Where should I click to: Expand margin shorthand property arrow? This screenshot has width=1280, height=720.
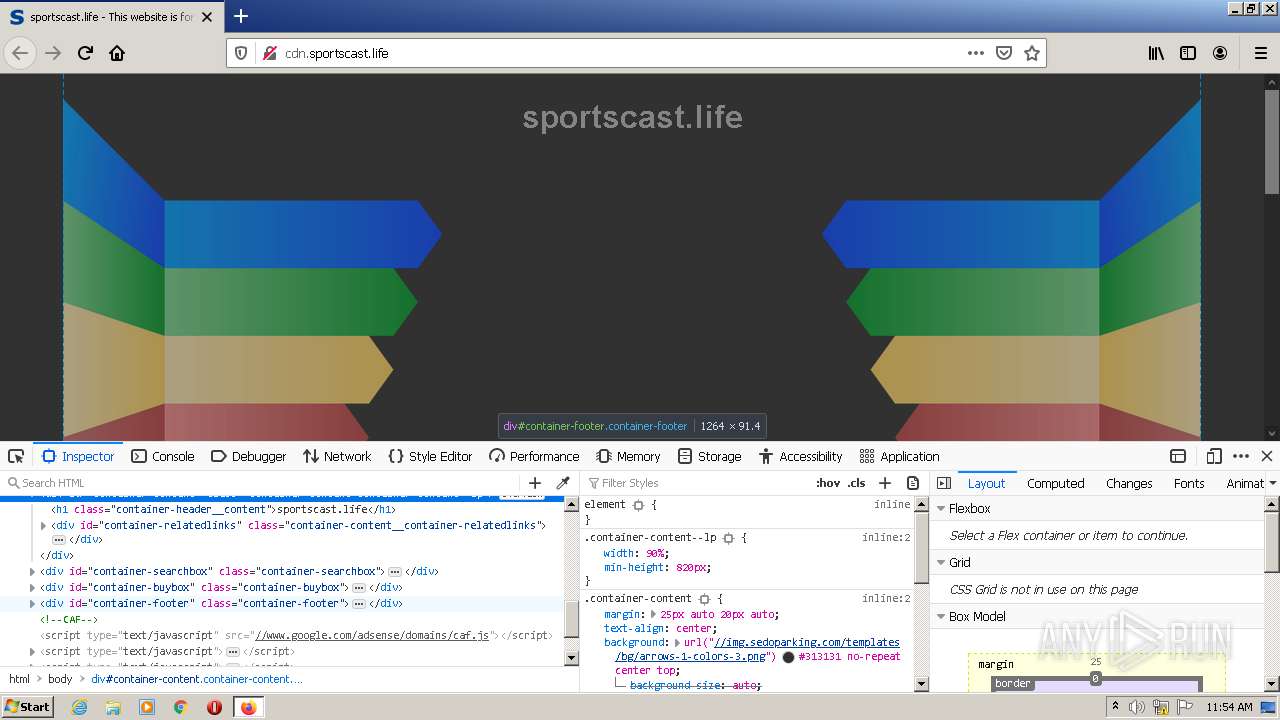click(x=654, y=615)
